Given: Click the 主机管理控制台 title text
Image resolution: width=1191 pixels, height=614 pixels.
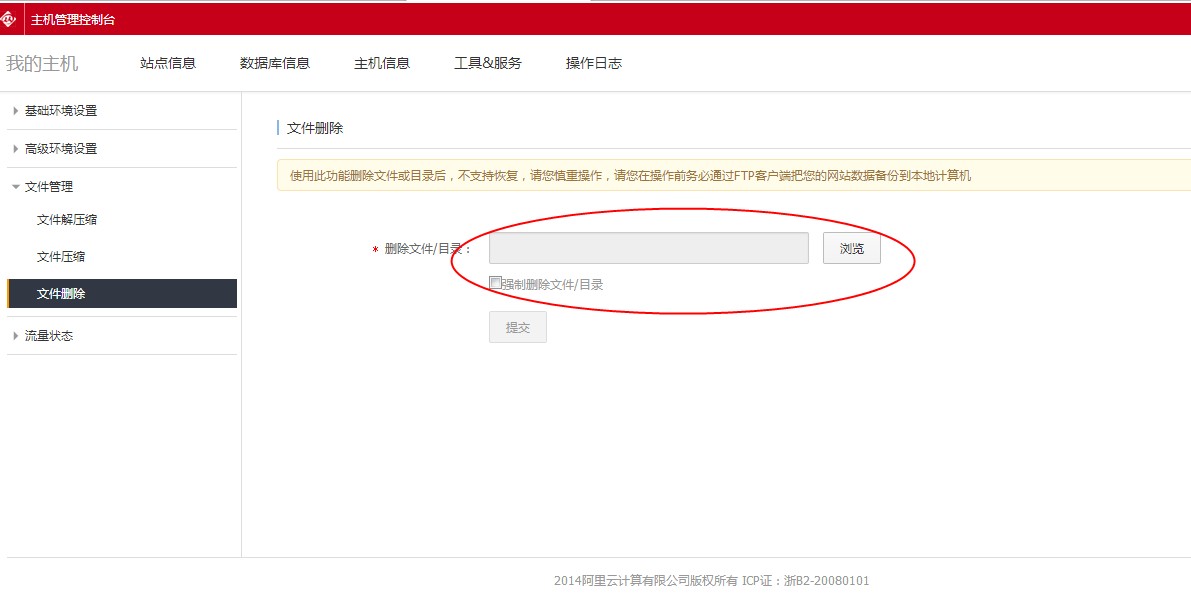Looking at the screenshot, I should [73, 19].
